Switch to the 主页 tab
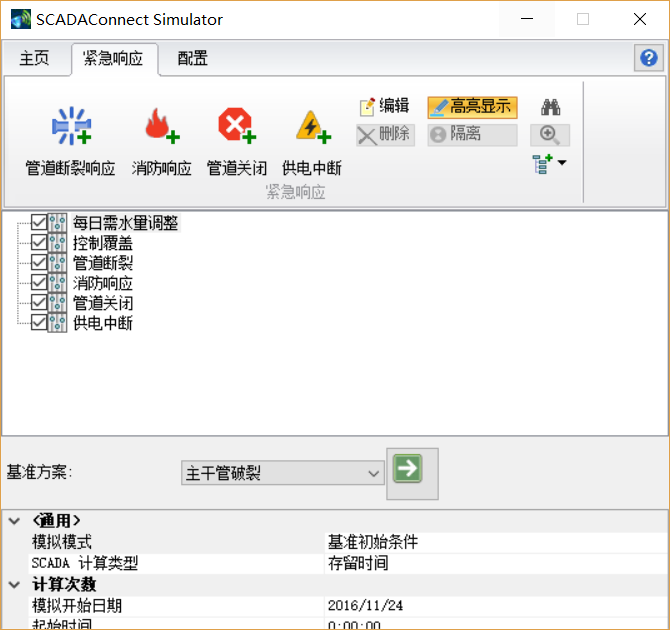This screenshot has width=670, height=630. [35, 58]
